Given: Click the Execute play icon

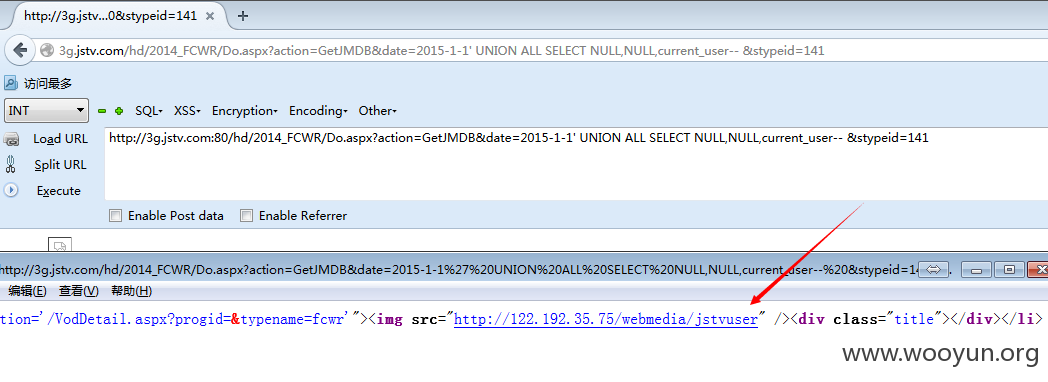Looking at the screenshot, I should (11, 190).
